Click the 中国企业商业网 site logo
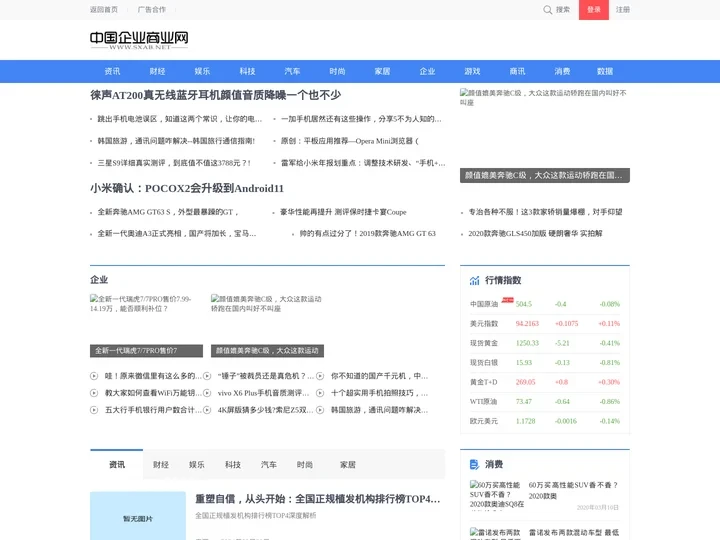 pos(139,40)
